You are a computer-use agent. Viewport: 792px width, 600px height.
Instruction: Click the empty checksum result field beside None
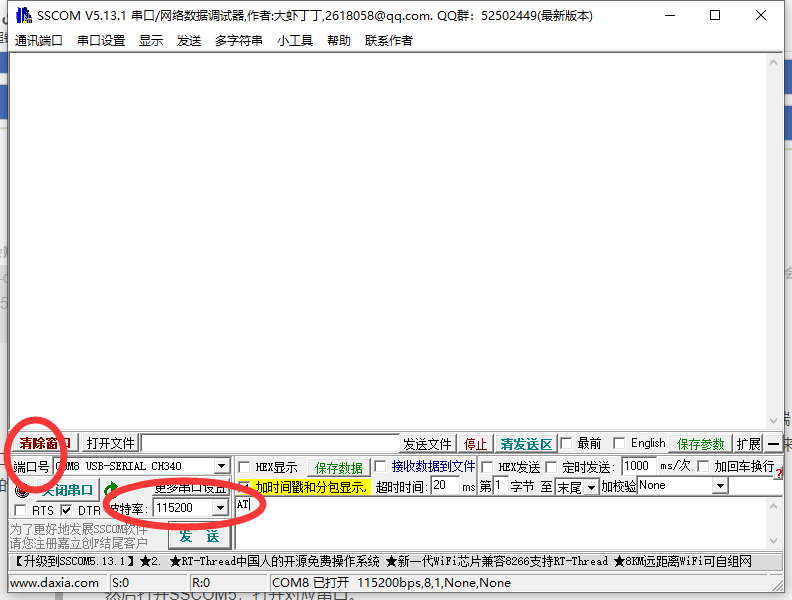coord(754,487)
